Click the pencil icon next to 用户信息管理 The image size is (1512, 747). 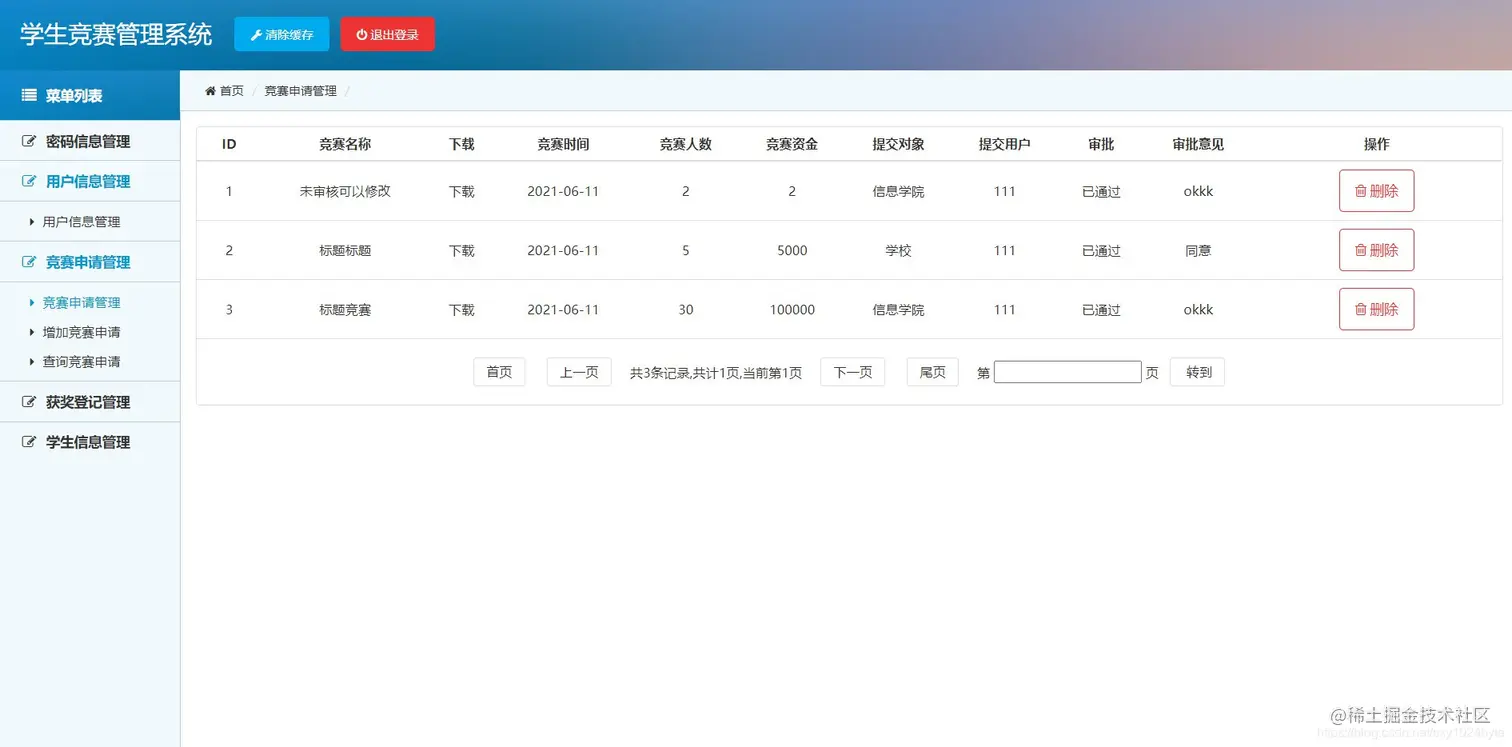[28, 181]
